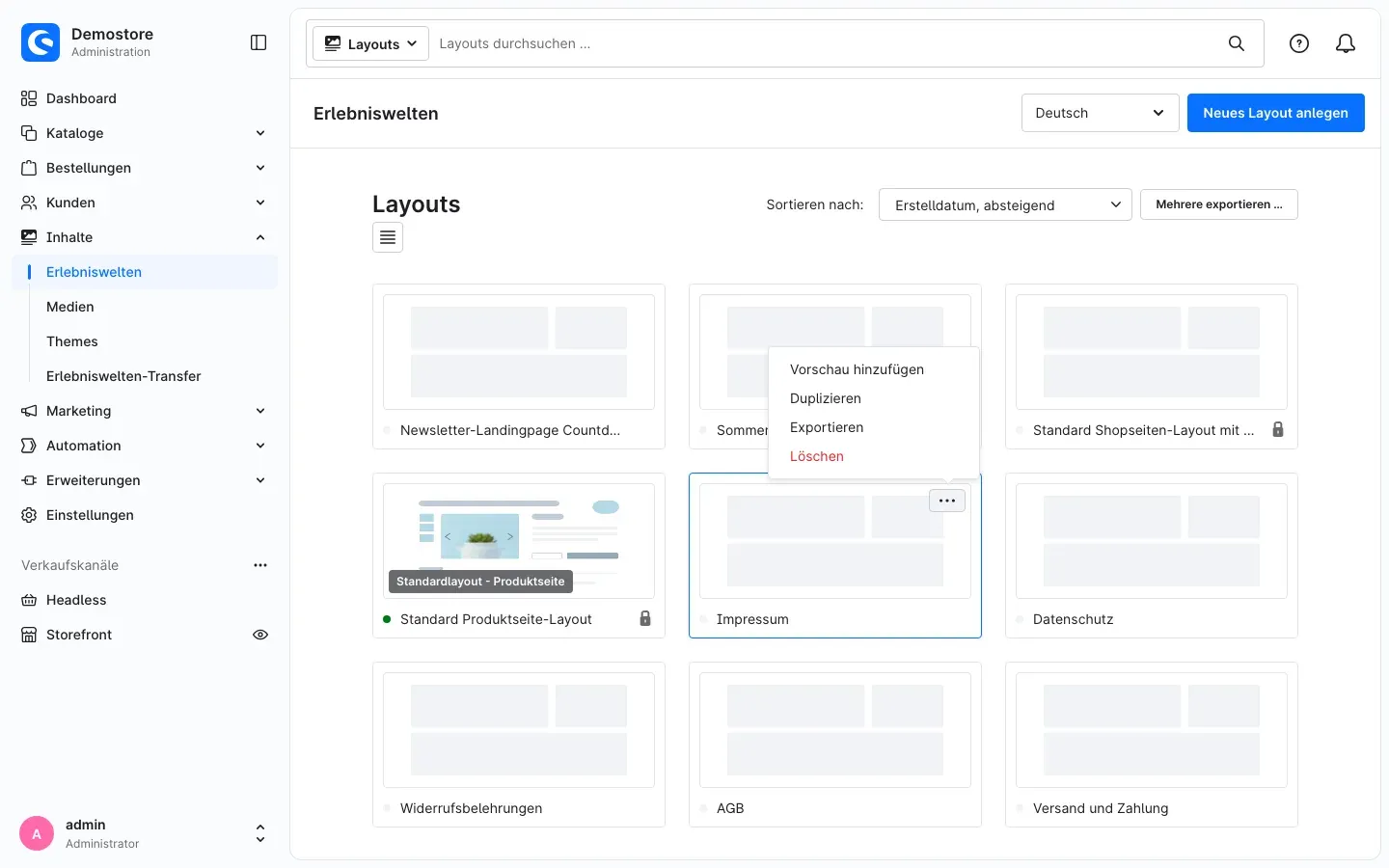
Task: Select Exportieren in the context menu
Action: (x=827, y=427)
